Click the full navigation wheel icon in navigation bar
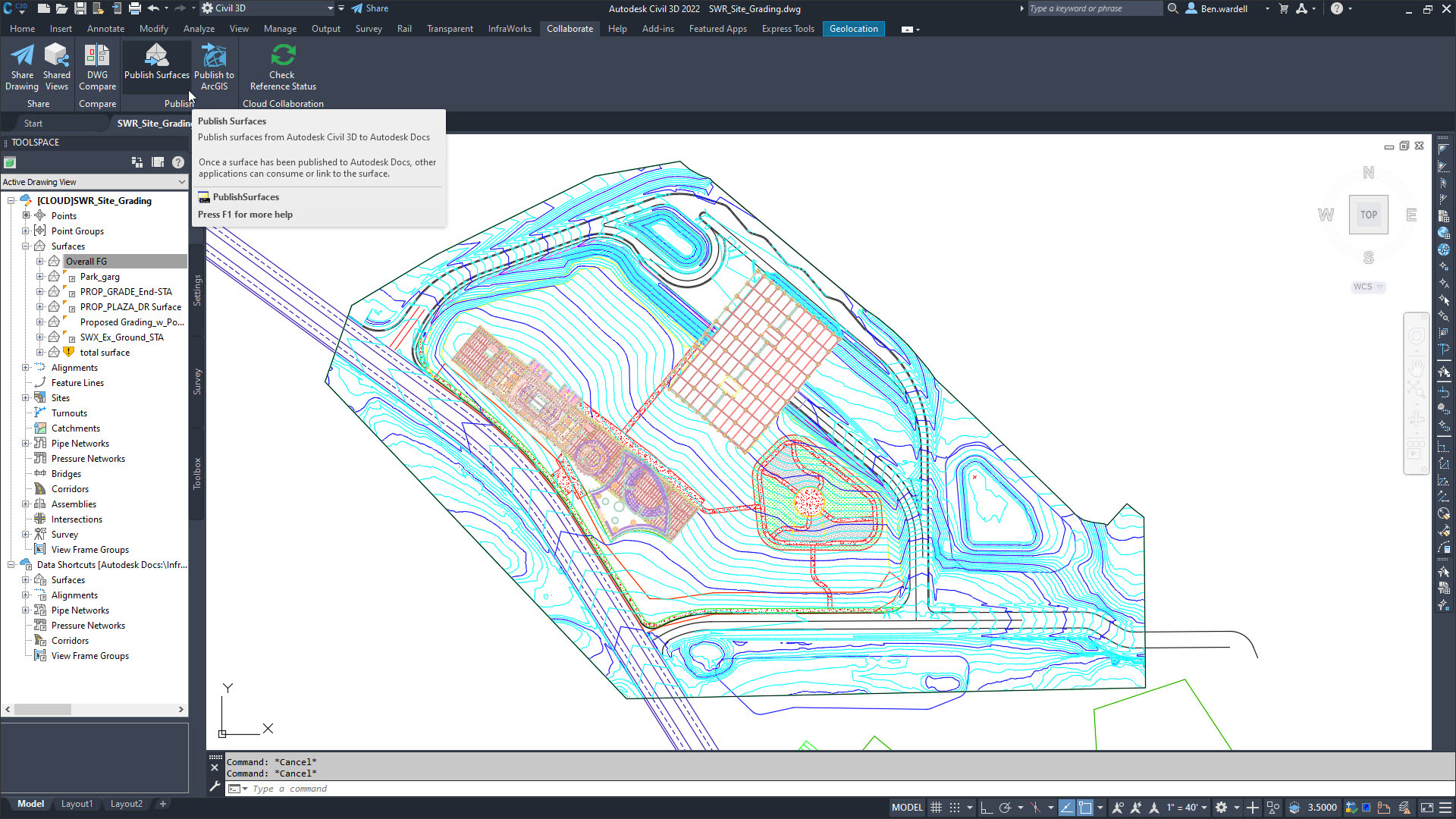1456x819 pixels. coord(1416,337)
